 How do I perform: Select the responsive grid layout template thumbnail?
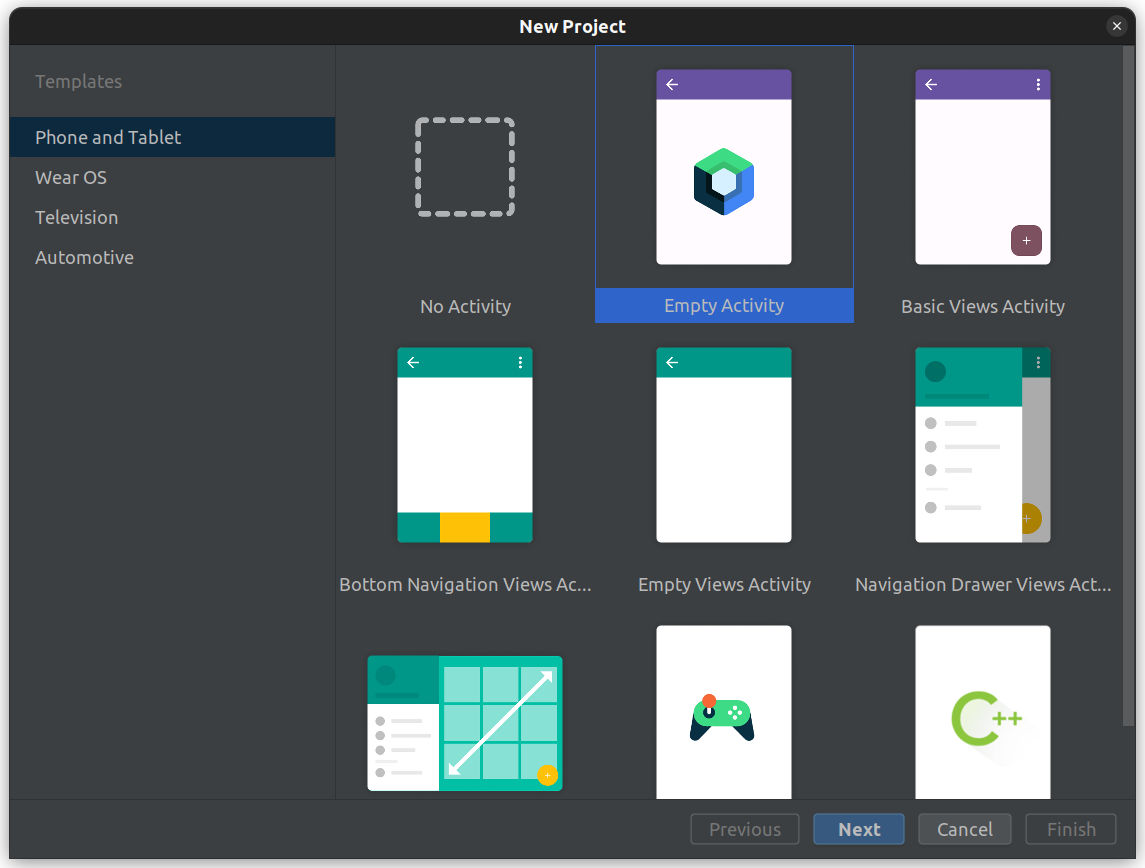465,723
